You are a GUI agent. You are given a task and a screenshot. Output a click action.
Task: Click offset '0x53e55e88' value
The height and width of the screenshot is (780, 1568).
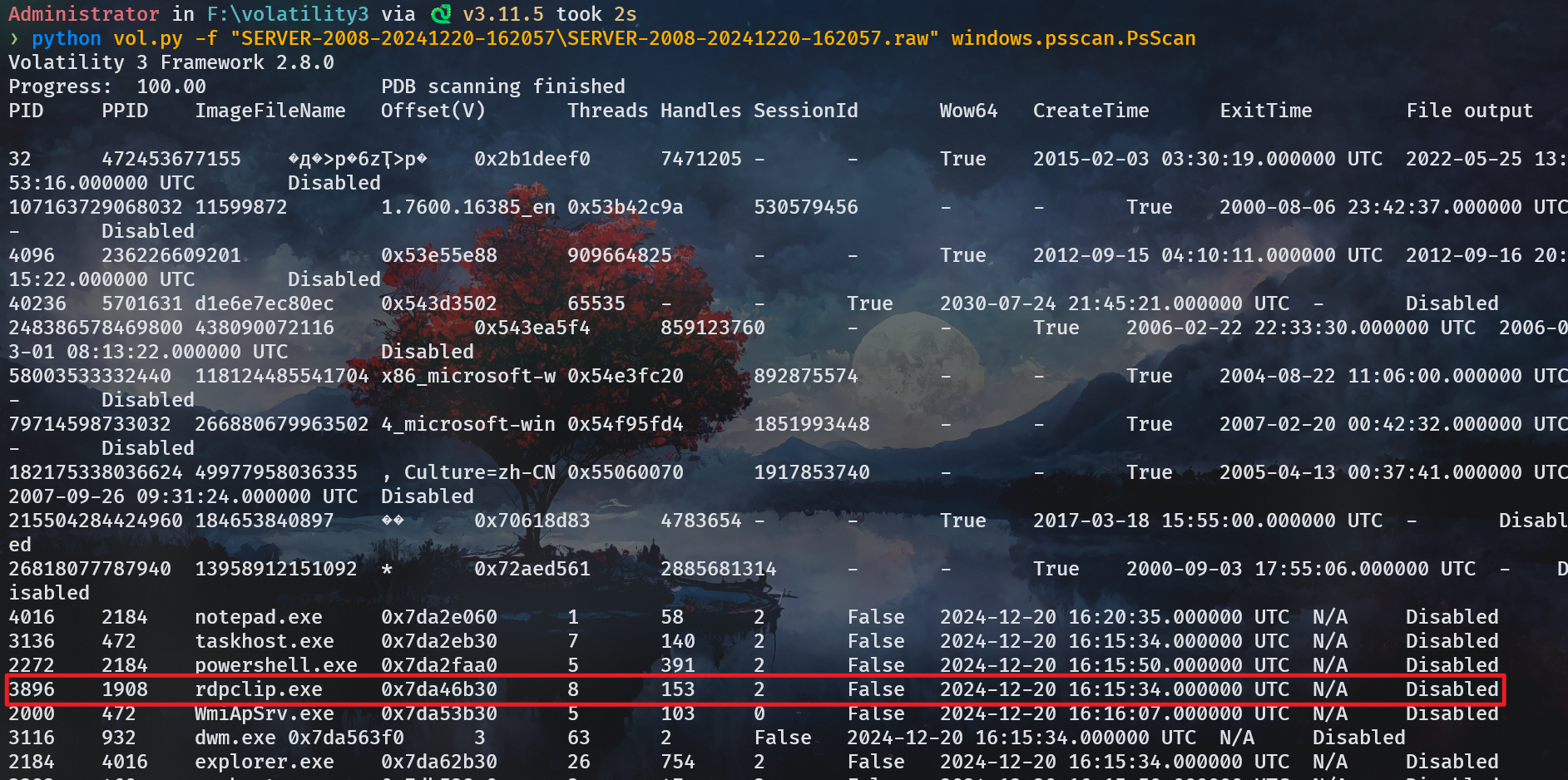tap(439, 255)
